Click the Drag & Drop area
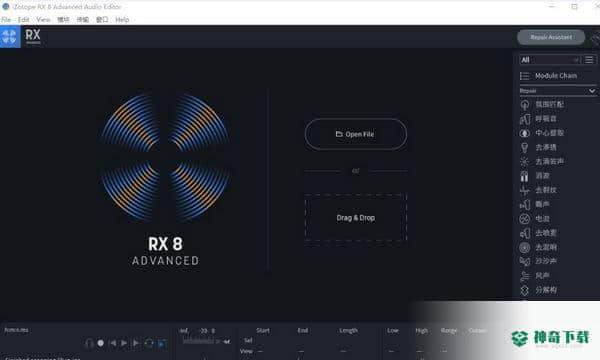This screenshot has width=600, height=360. 356,218
